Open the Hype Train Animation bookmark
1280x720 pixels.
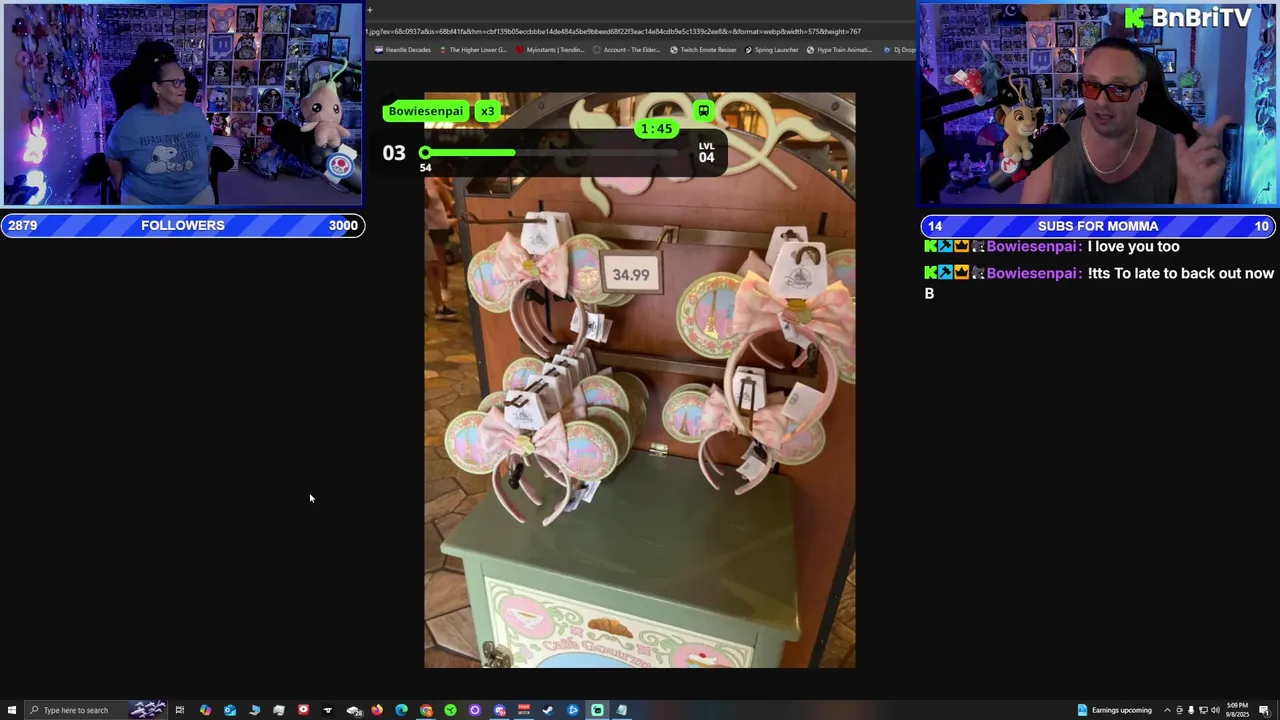pyautogui.click(x=840, y=50)
